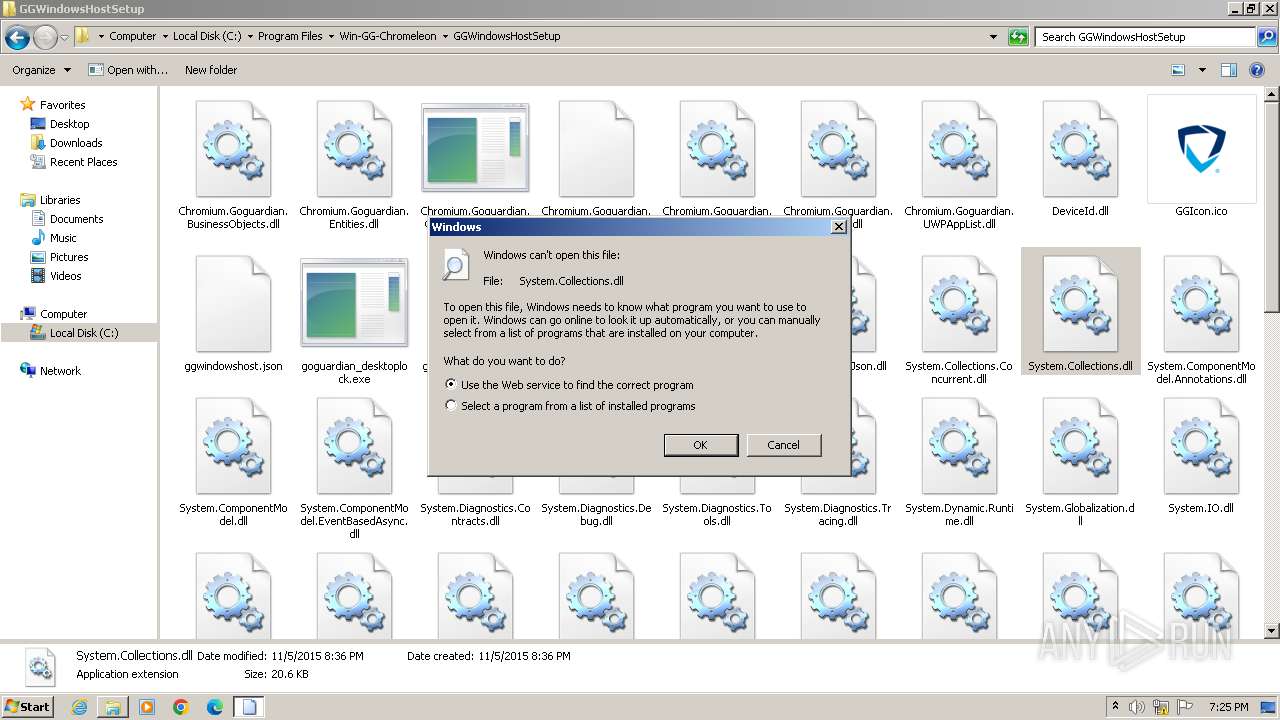Click the address bar refresh icon

click(x=1018, y=37)
